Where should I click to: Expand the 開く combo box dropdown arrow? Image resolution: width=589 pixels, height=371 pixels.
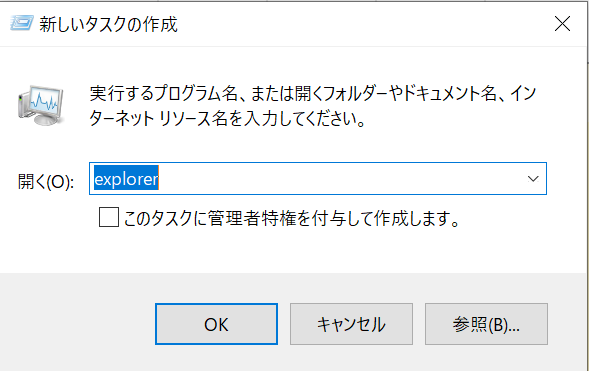533,179
